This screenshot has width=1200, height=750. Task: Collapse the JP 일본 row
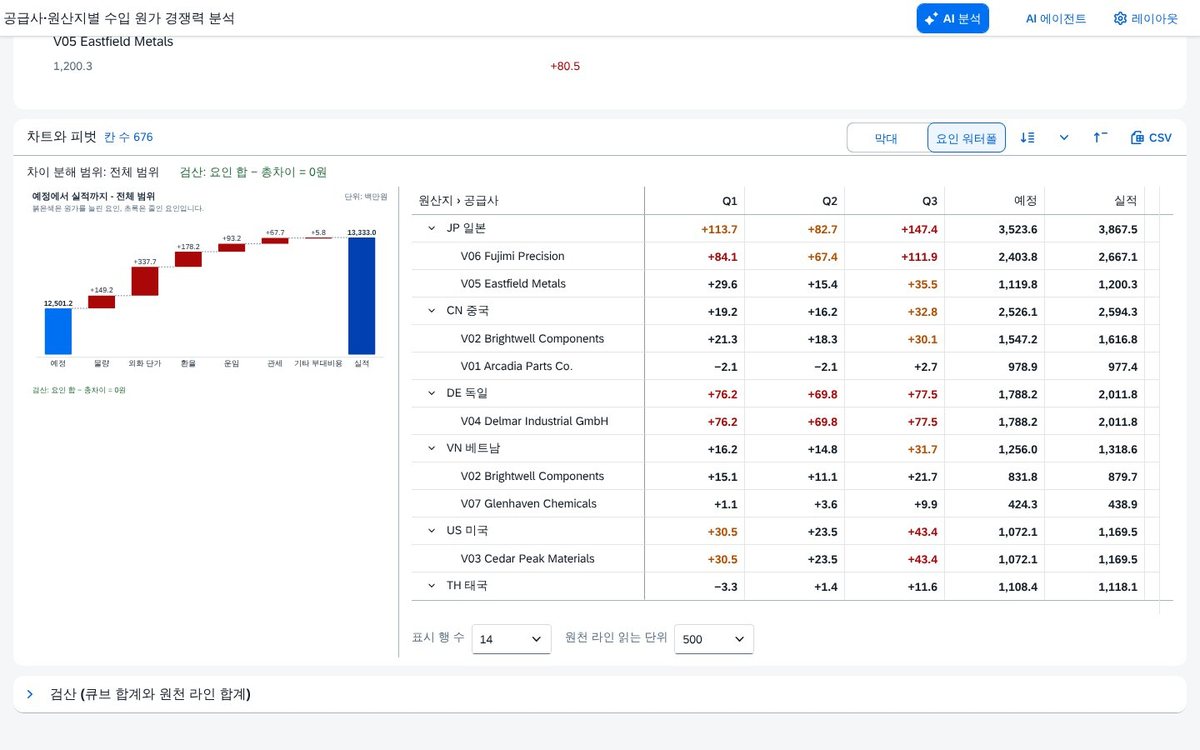click(x=432, y=228)
